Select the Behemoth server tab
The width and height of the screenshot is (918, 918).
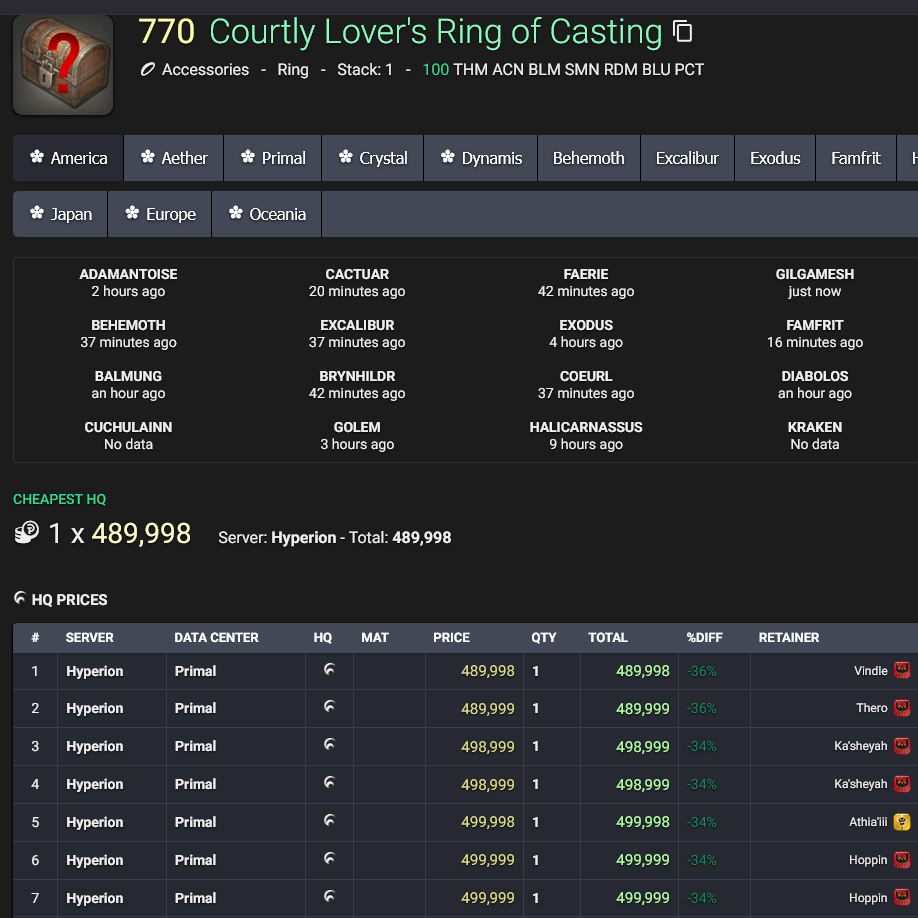coord(588,158)
